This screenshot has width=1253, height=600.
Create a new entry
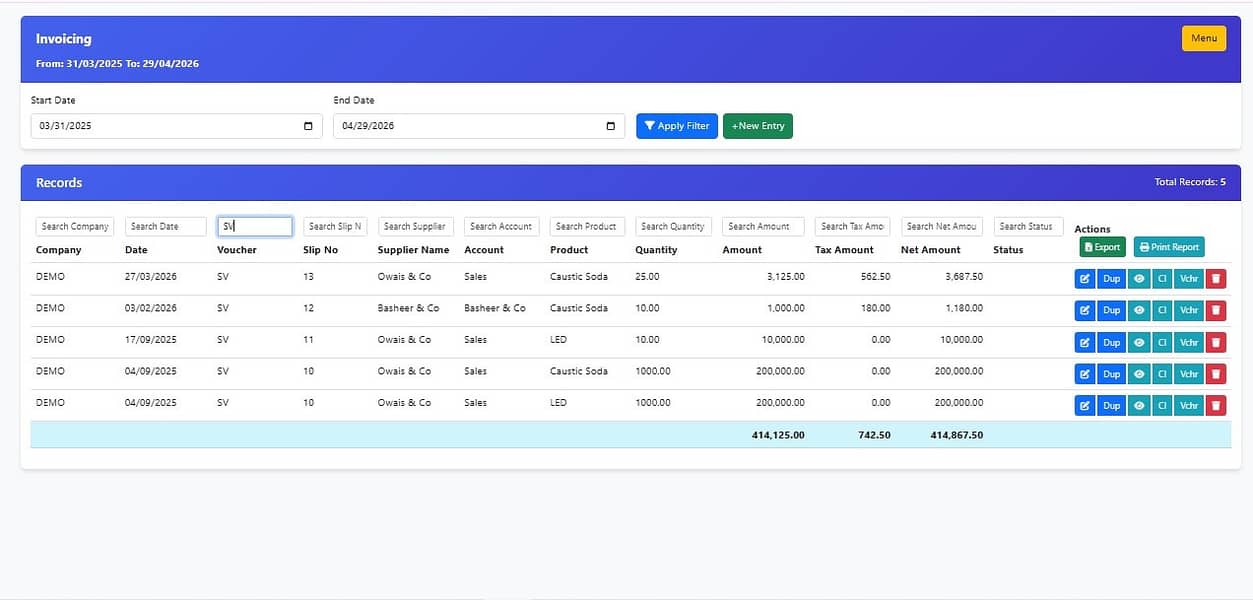pyautogui.click(x=758, y=126)
